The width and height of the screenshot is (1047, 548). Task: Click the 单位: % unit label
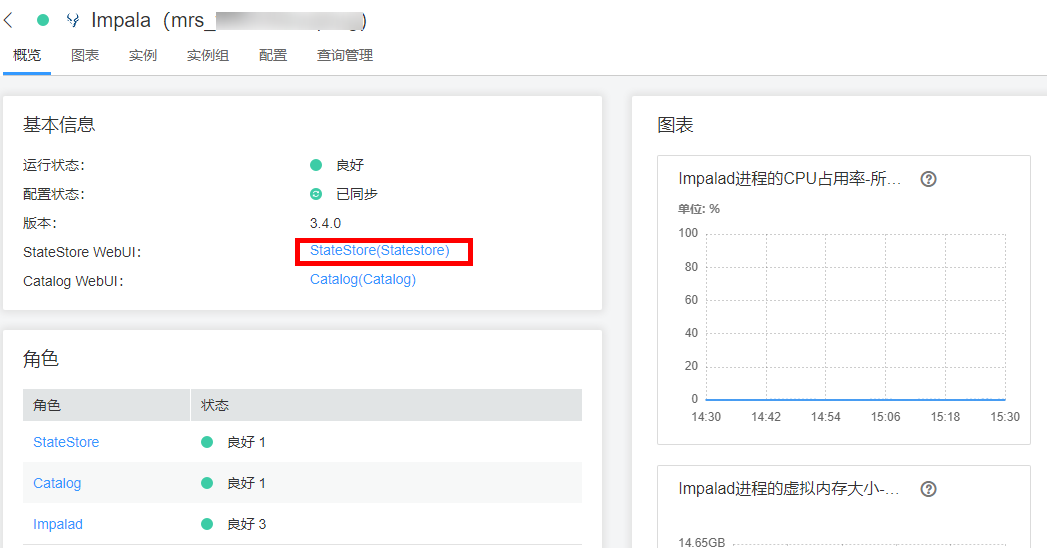[698, 209]
